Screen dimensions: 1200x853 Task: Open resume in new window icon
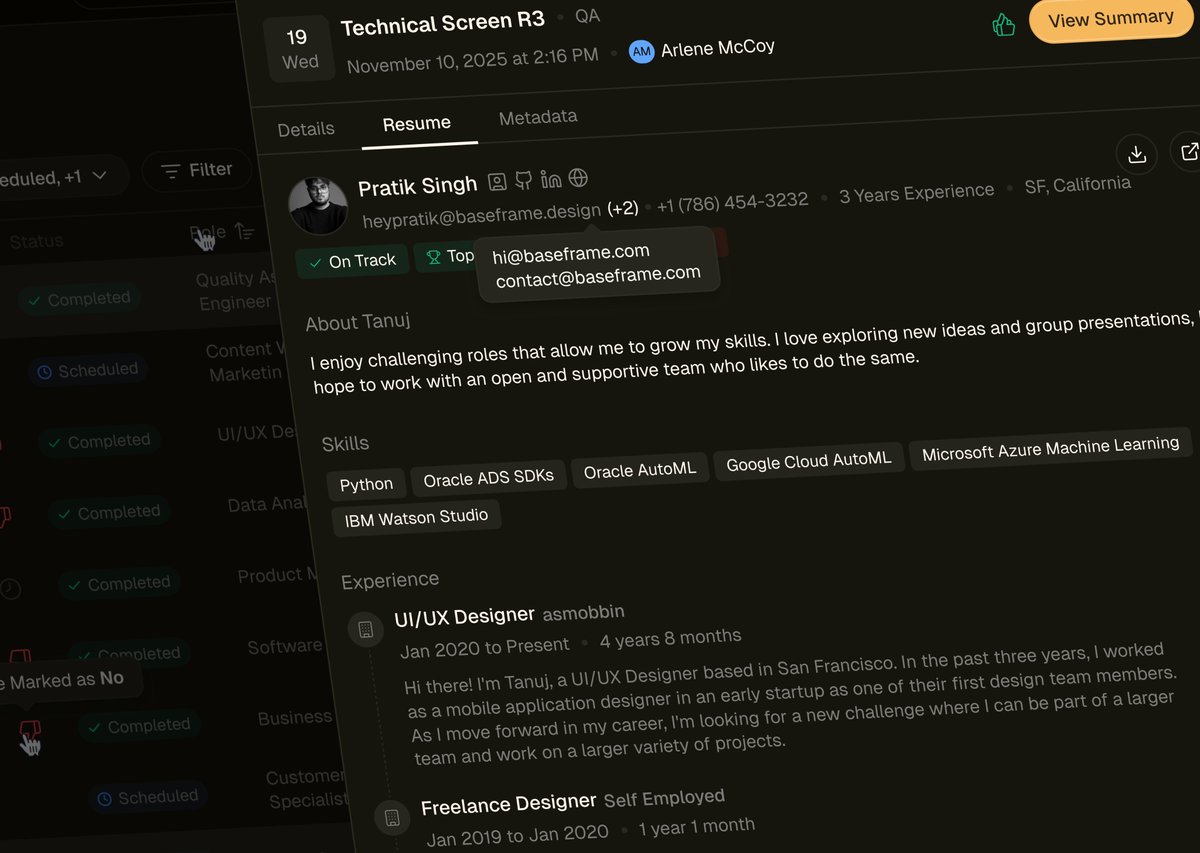pos(1188,152)
